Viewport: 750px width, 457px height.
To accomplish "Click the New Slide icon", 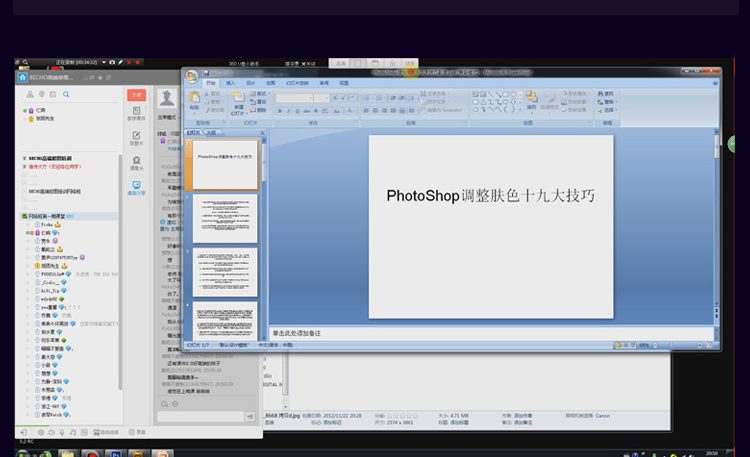I will point(238,98).
